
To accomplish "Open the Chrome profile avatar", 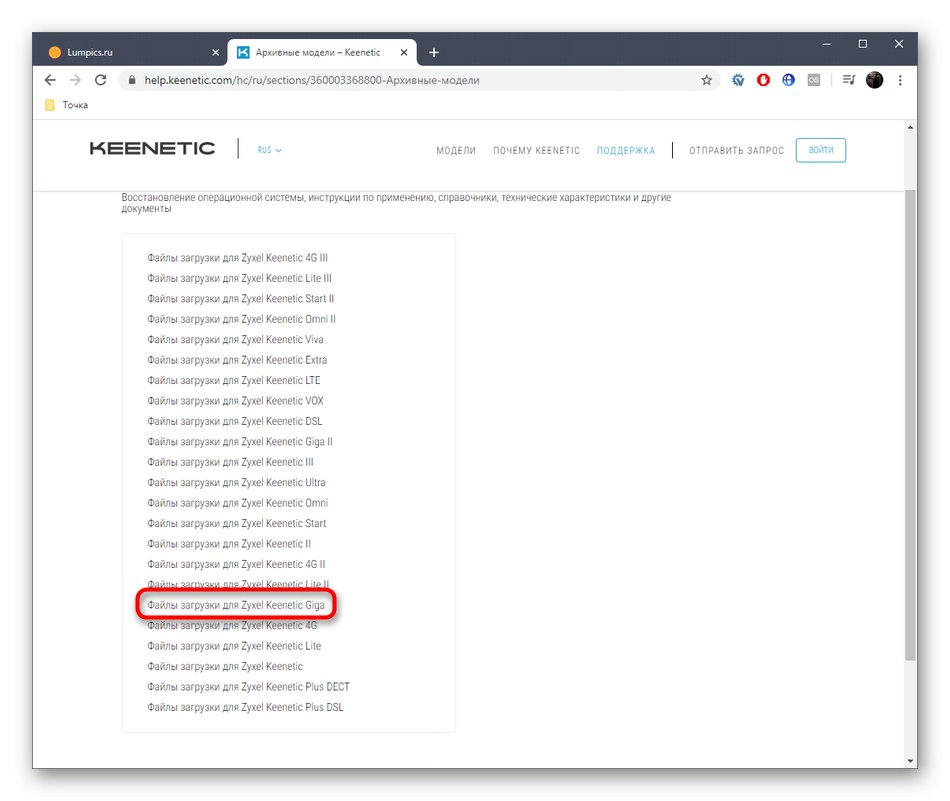I will click(x=874, y=80).
